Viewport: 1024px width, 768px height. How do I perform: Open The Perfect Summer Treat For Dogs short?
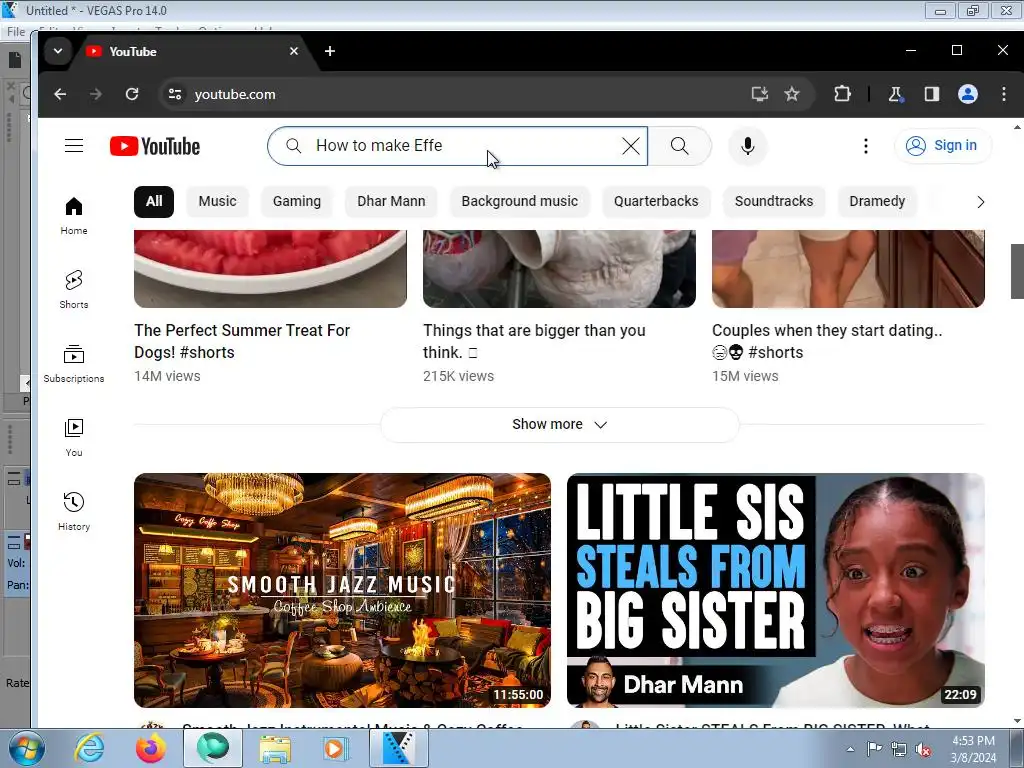[242, 341]
